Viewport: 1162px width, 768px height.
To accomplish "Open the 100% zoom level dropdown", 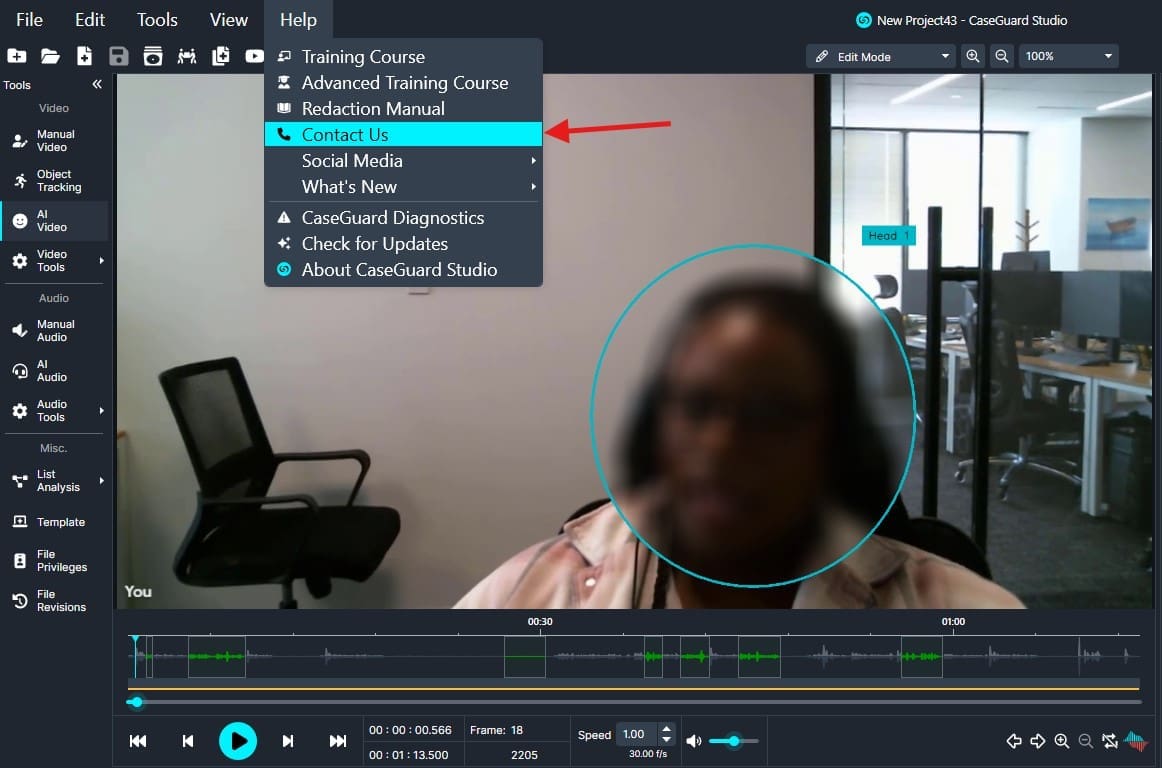I will [1067, 57].
